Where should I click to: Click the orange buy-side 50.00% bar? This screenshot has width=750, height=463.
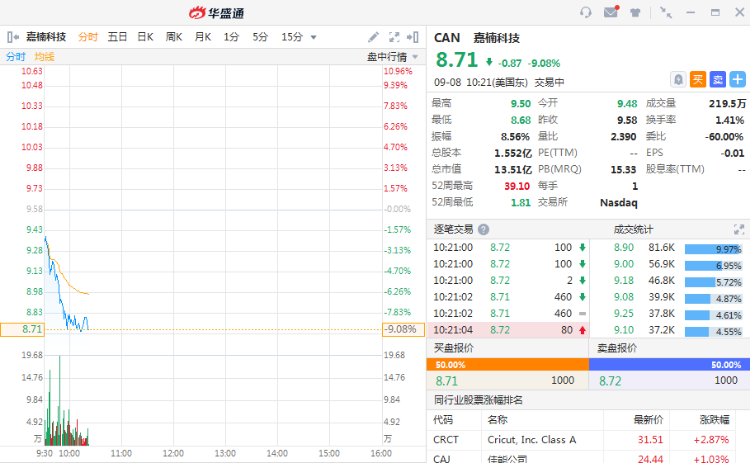510,365
